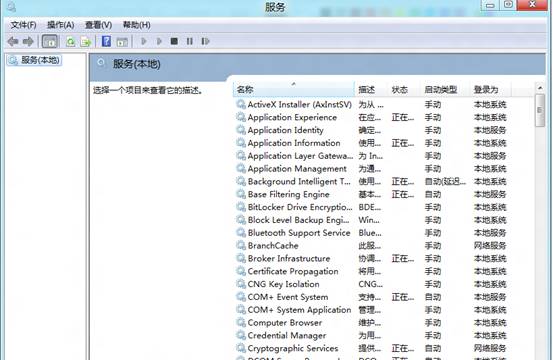
Task: Click gear icon beside Bluetooth Support Service
Action: pyautogui.click(x=241, y=232)
